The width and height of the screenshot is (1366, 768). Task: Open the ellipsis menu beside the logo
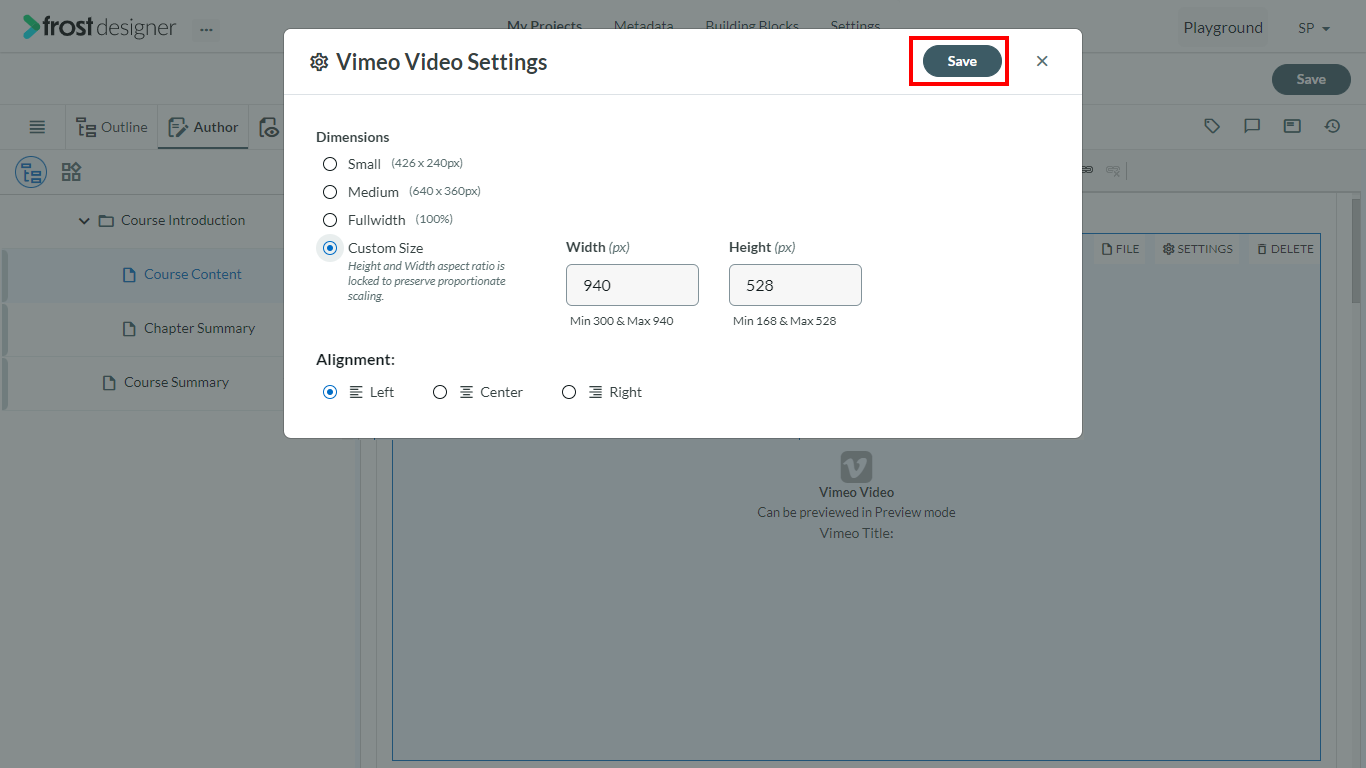pos(206,29)
